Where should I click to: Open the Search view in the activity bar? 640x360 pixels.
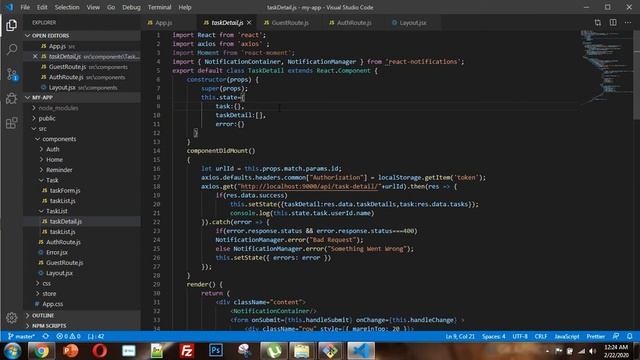click(11, 50)
